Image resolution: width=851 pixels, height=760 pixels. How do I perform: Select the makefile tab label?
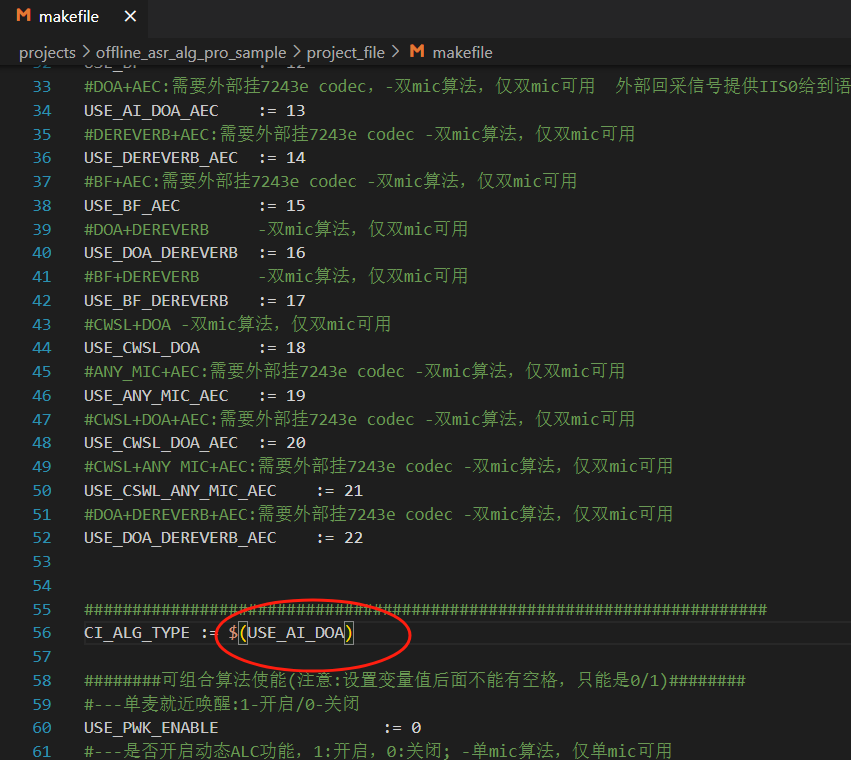(68, 17)
